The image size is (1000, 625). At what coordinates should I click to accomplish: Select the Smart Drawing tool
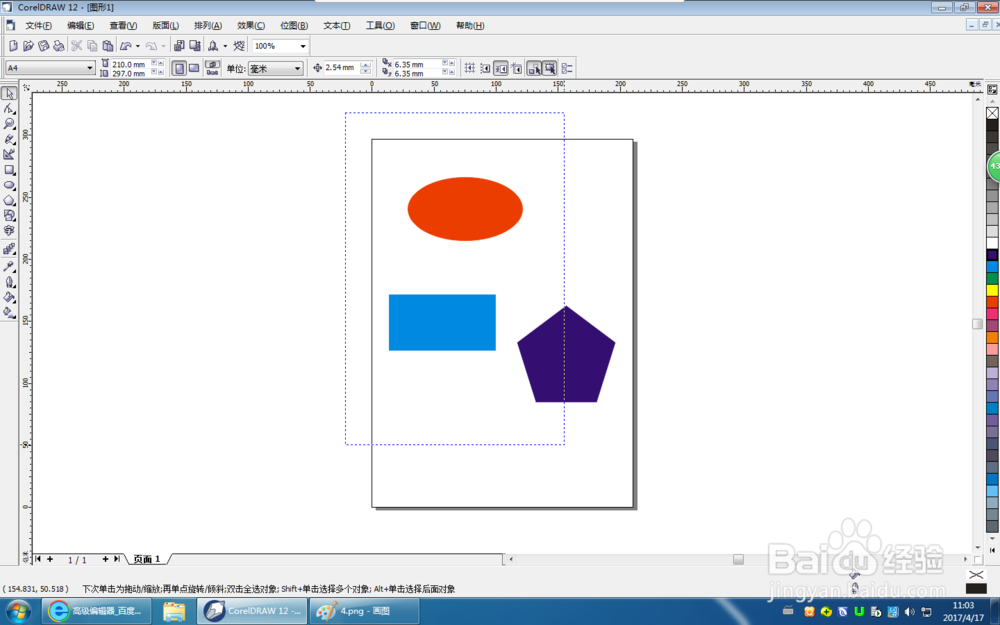tap(9, 154)
